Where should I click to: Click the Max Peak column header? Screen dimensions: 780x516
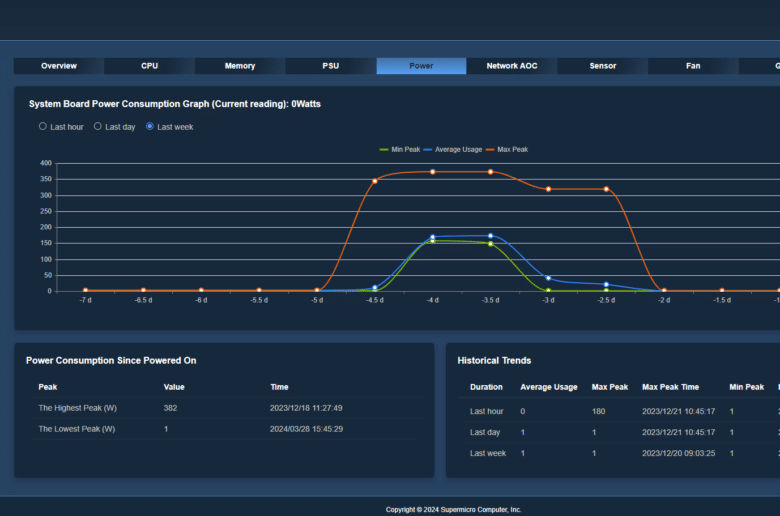pyautogui.click(x=610, y=387)
